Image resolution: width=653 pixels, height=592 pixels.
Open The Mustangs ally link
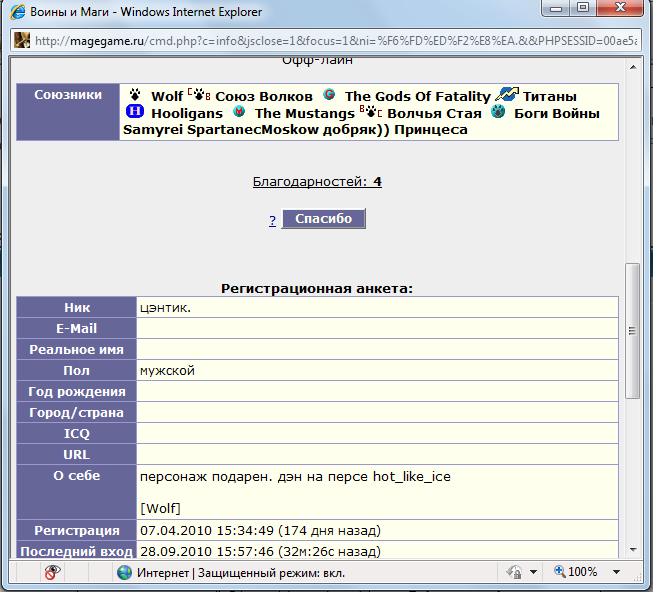point(305,113)
